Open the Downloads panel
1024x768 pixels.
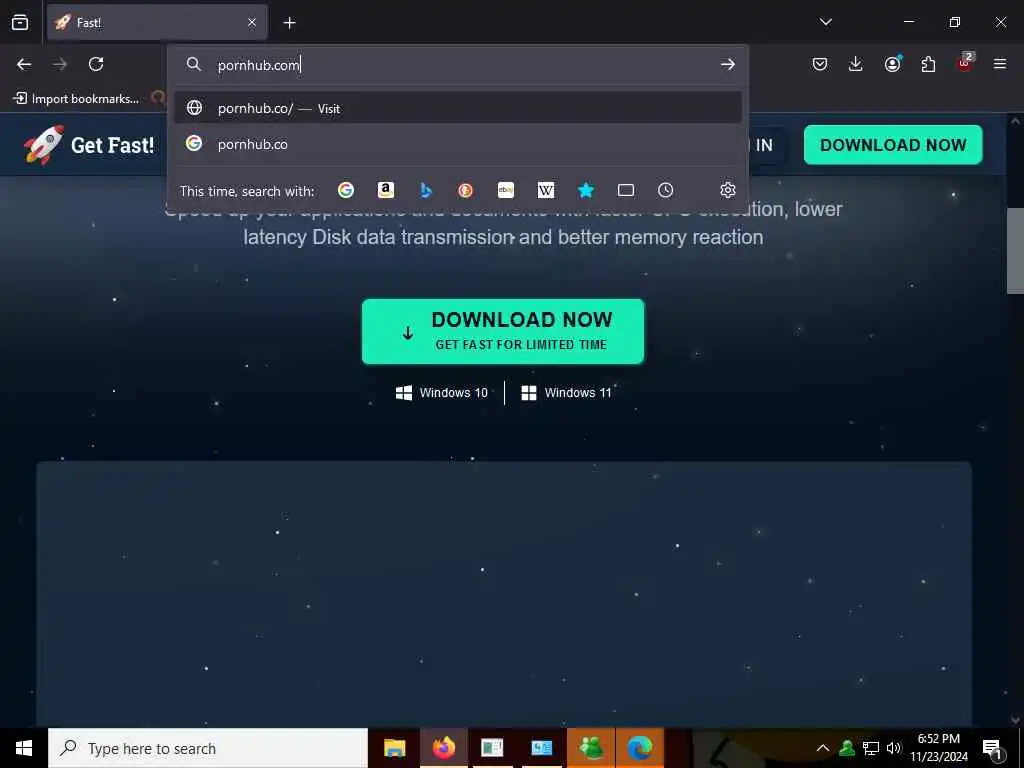pos(856,64)
